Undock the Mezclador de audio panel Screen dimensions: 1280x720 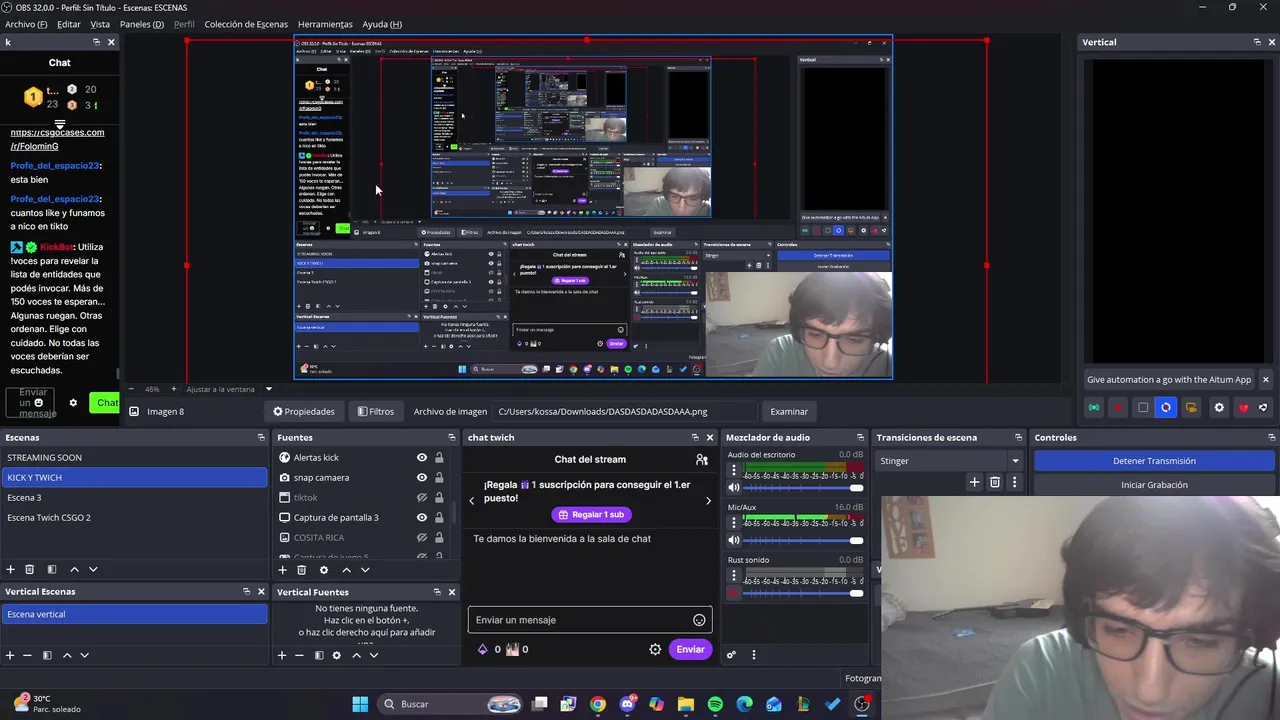[x=860, y=437]
